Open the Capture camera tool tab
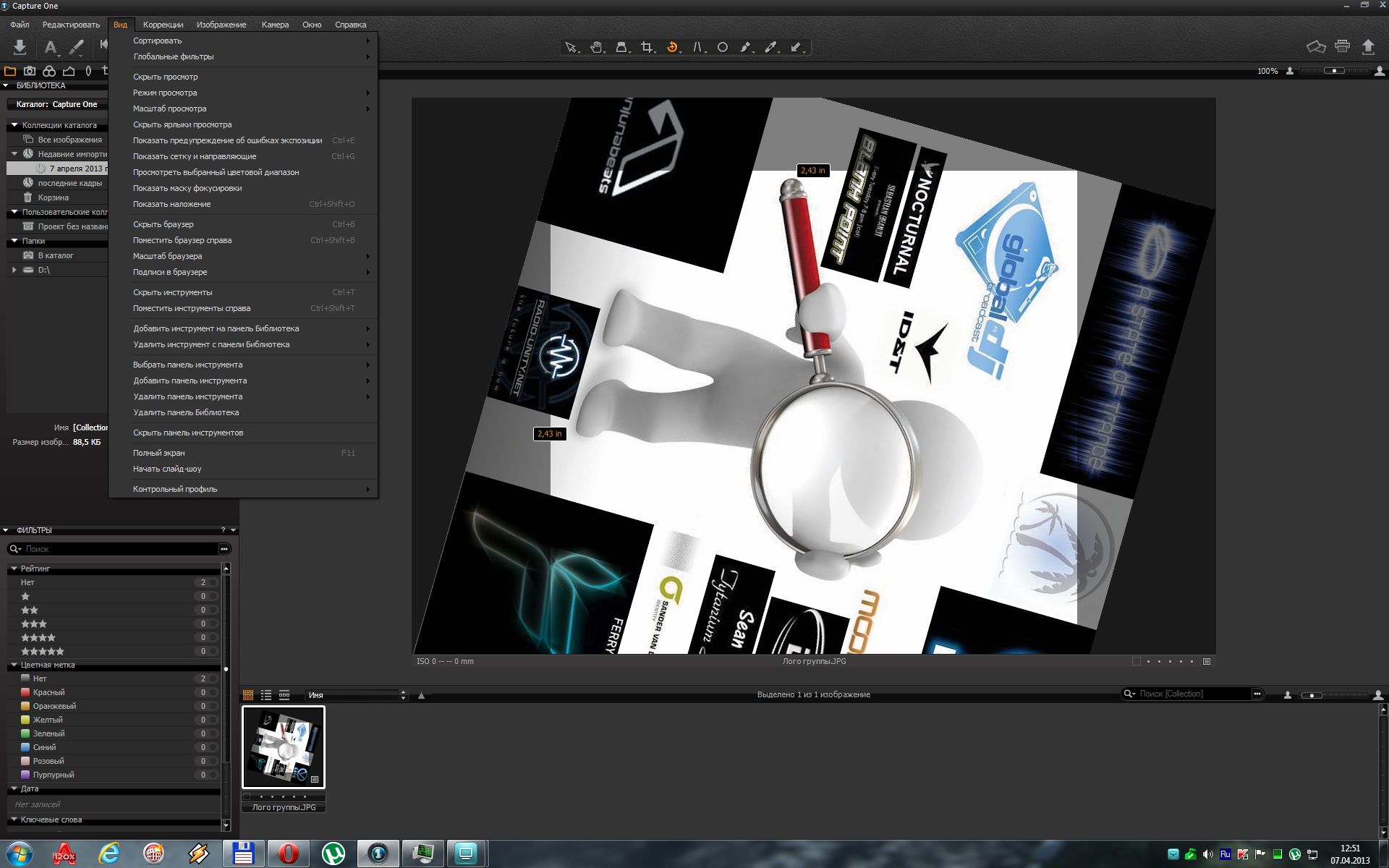 [x=30, y=71]
